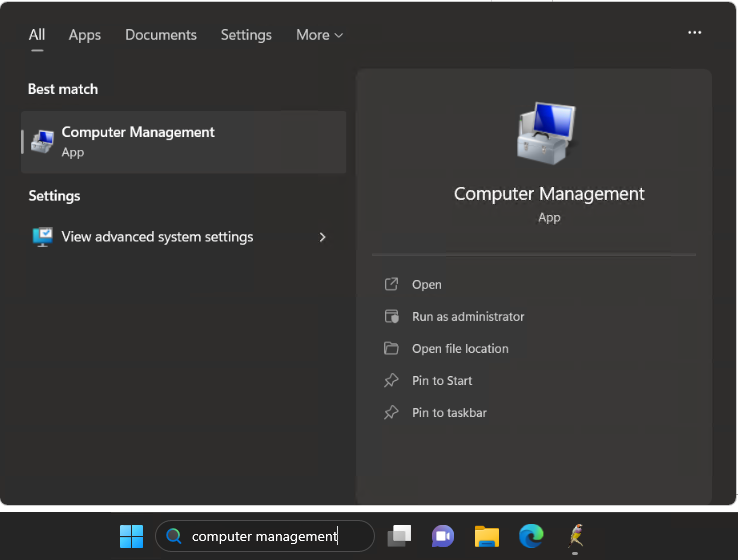Image resolution: width=738 pixels, height=560 pixels.
Task: Expand View advanced system settings chevron
Action: [x=322, y=237]
